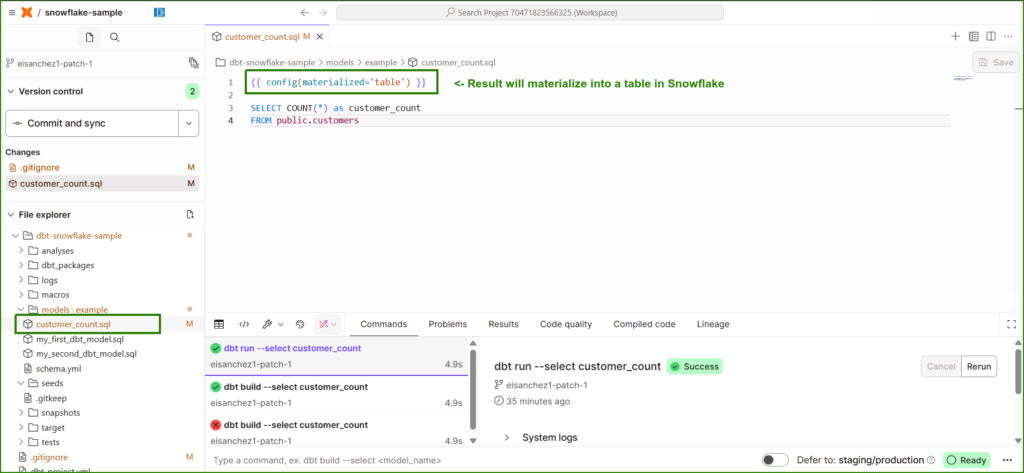Screen dimensions: 1024x473
Task: Click the green success icon of dbt run
Action: pyautogui.click(x=216, y=348)
